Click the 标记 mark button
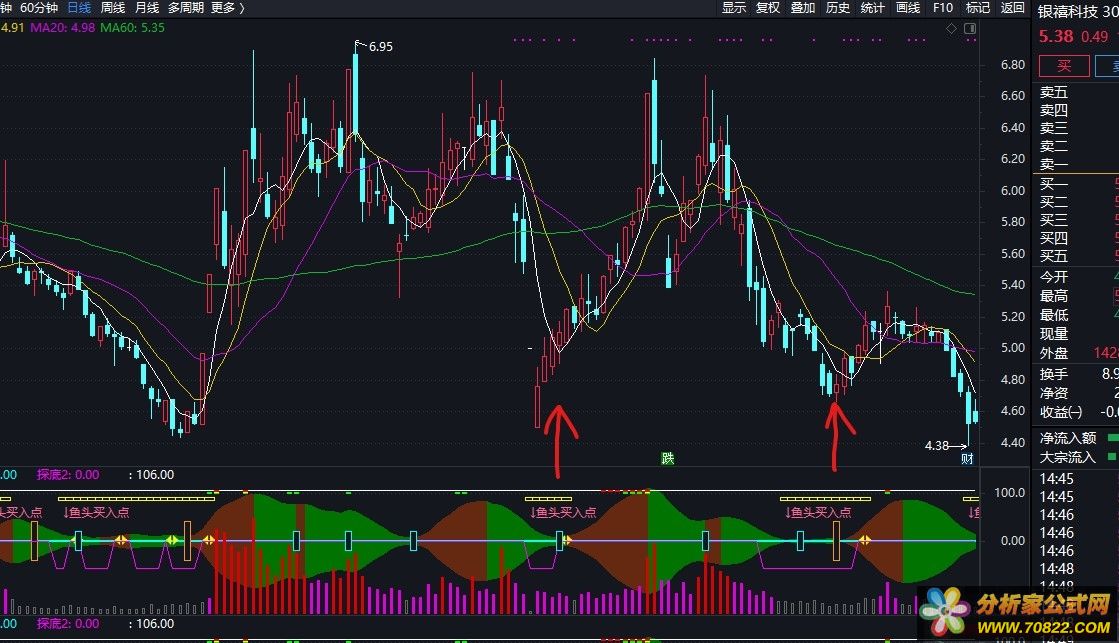 tap(978, 8)
